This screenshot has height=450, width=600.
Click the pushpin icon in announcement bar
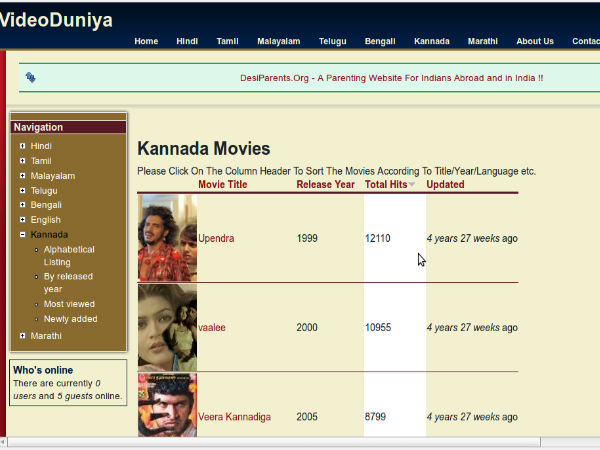point(30,77)
